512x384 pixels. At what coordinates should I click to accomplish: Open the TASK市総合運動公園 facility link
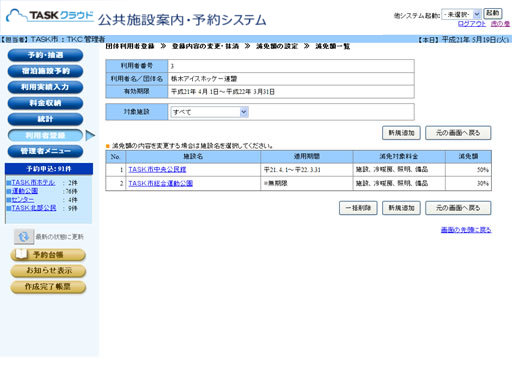point(161,183)
